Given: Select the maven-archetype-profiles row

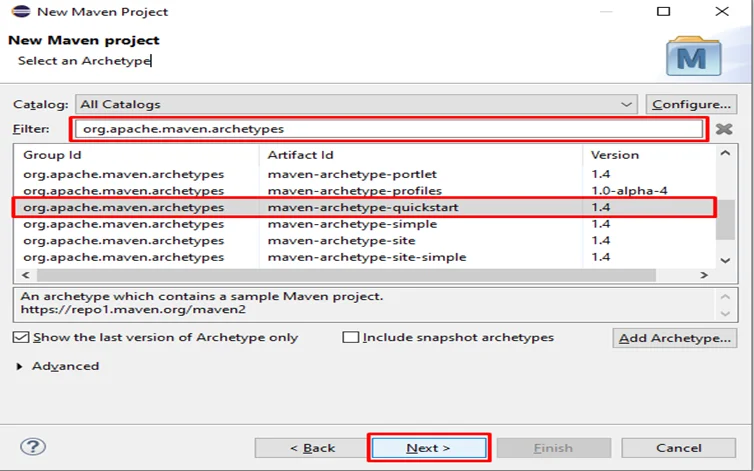Looking at the screenshot, I should (365, 191).
